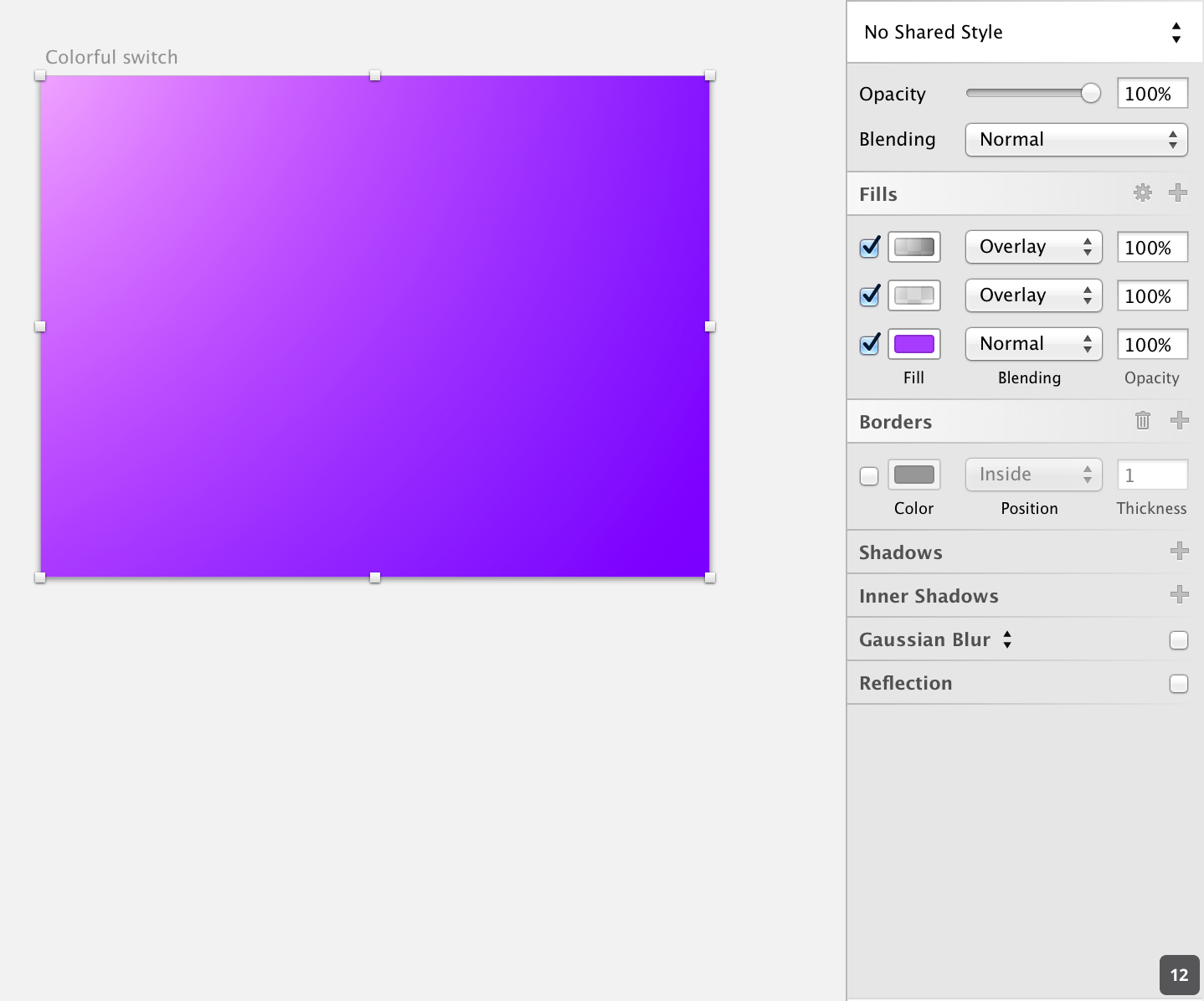Delete unused borders with trash icon
1204x1001 pixels.
tap(1143, 420)
